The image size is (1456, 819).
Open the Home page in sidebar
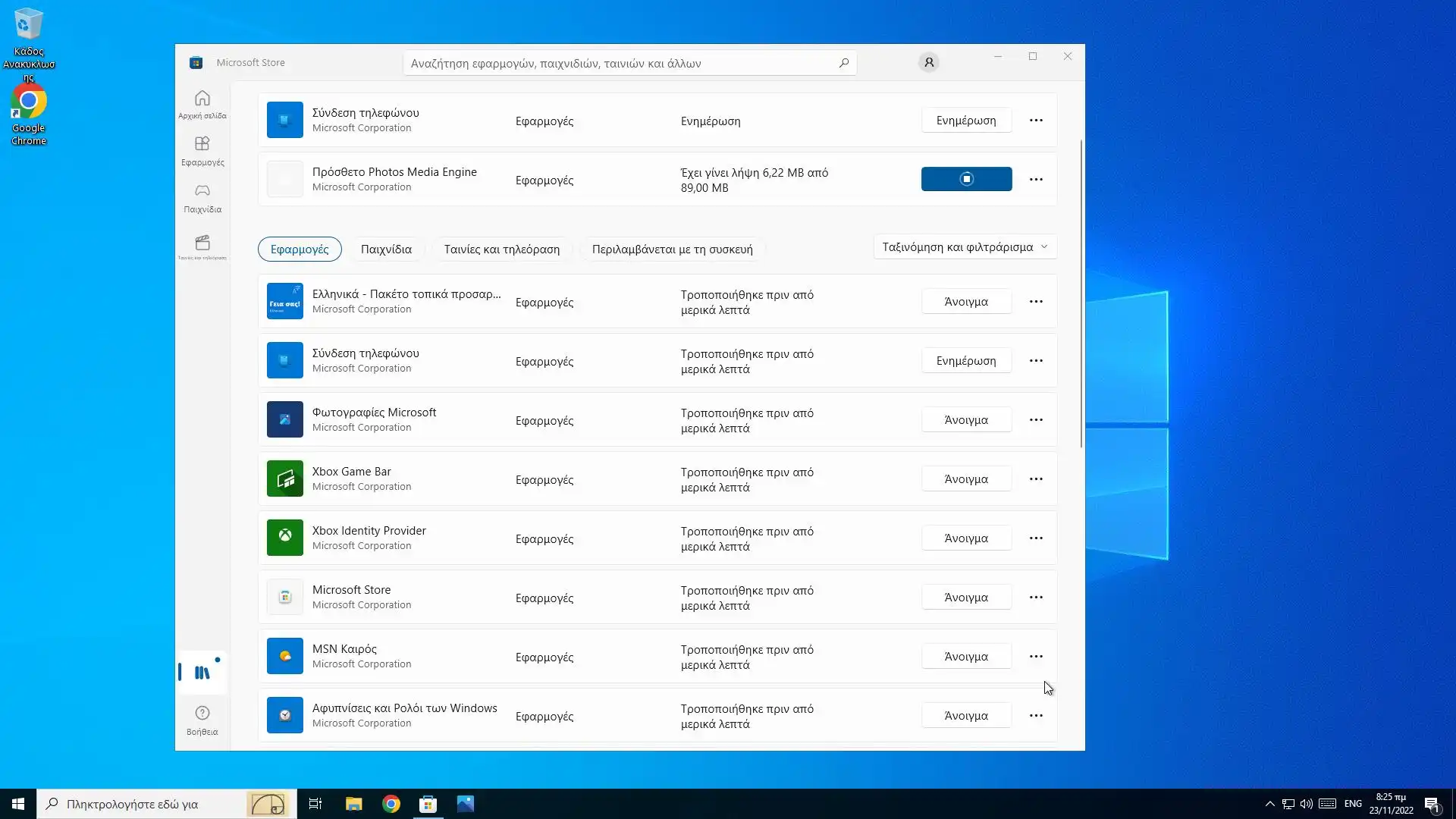coord(202,104)
